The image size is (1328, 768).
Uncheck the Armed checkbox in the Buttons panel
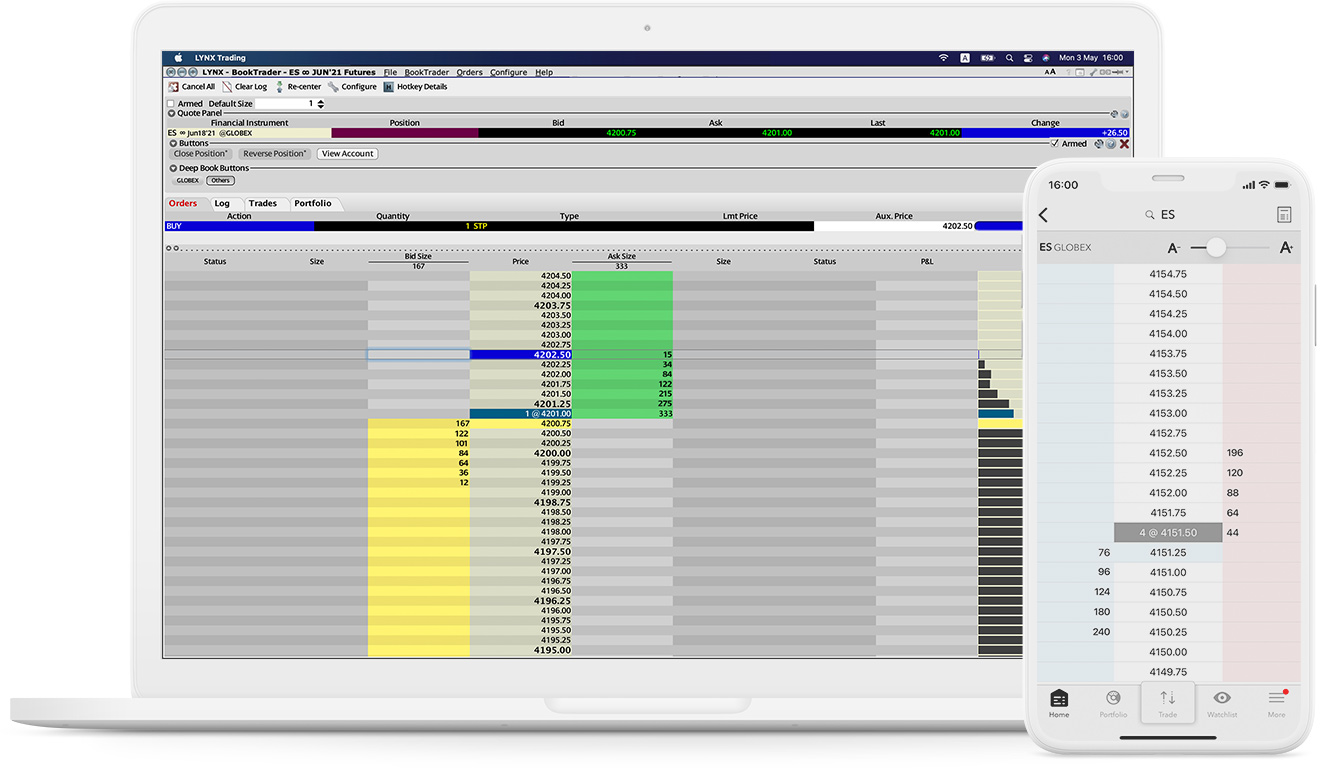point(1056,144)
